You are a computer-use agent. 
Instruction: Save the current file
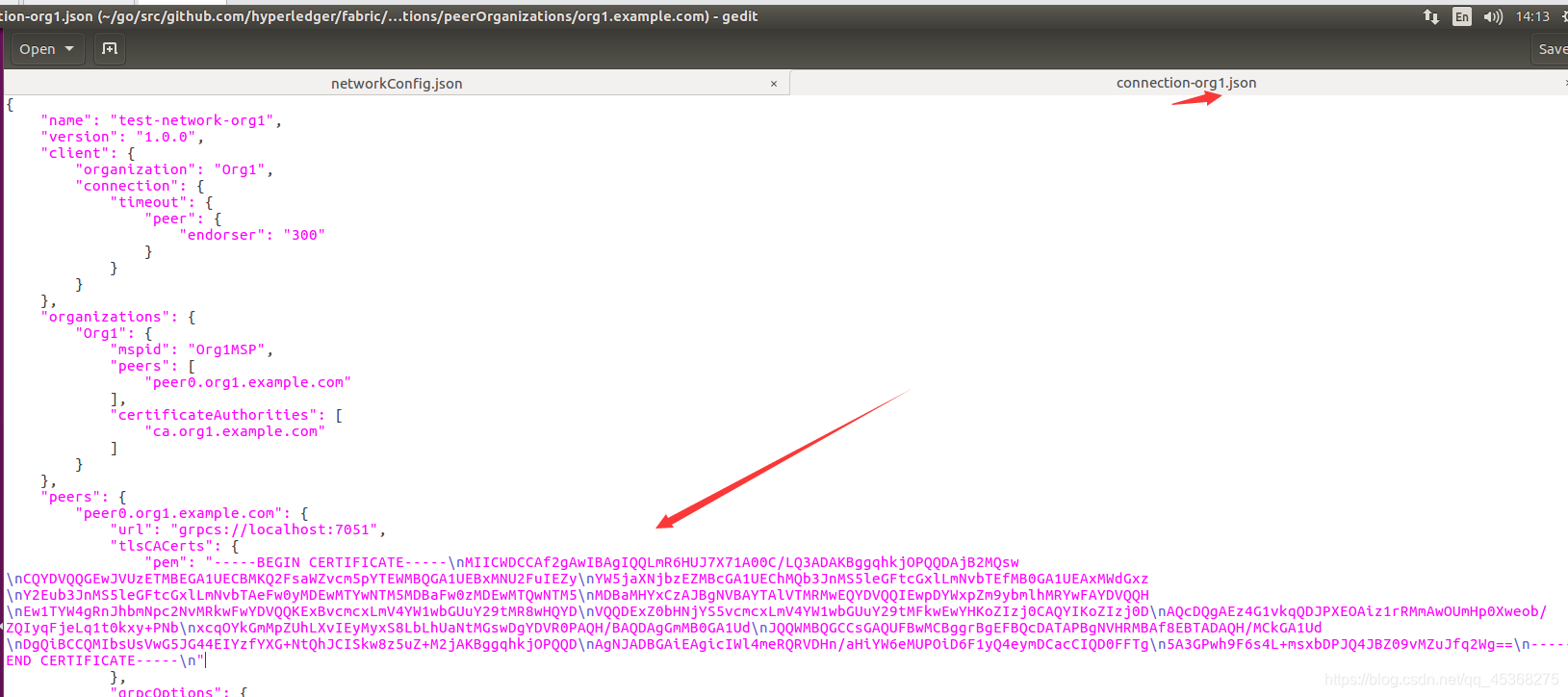1552,49
